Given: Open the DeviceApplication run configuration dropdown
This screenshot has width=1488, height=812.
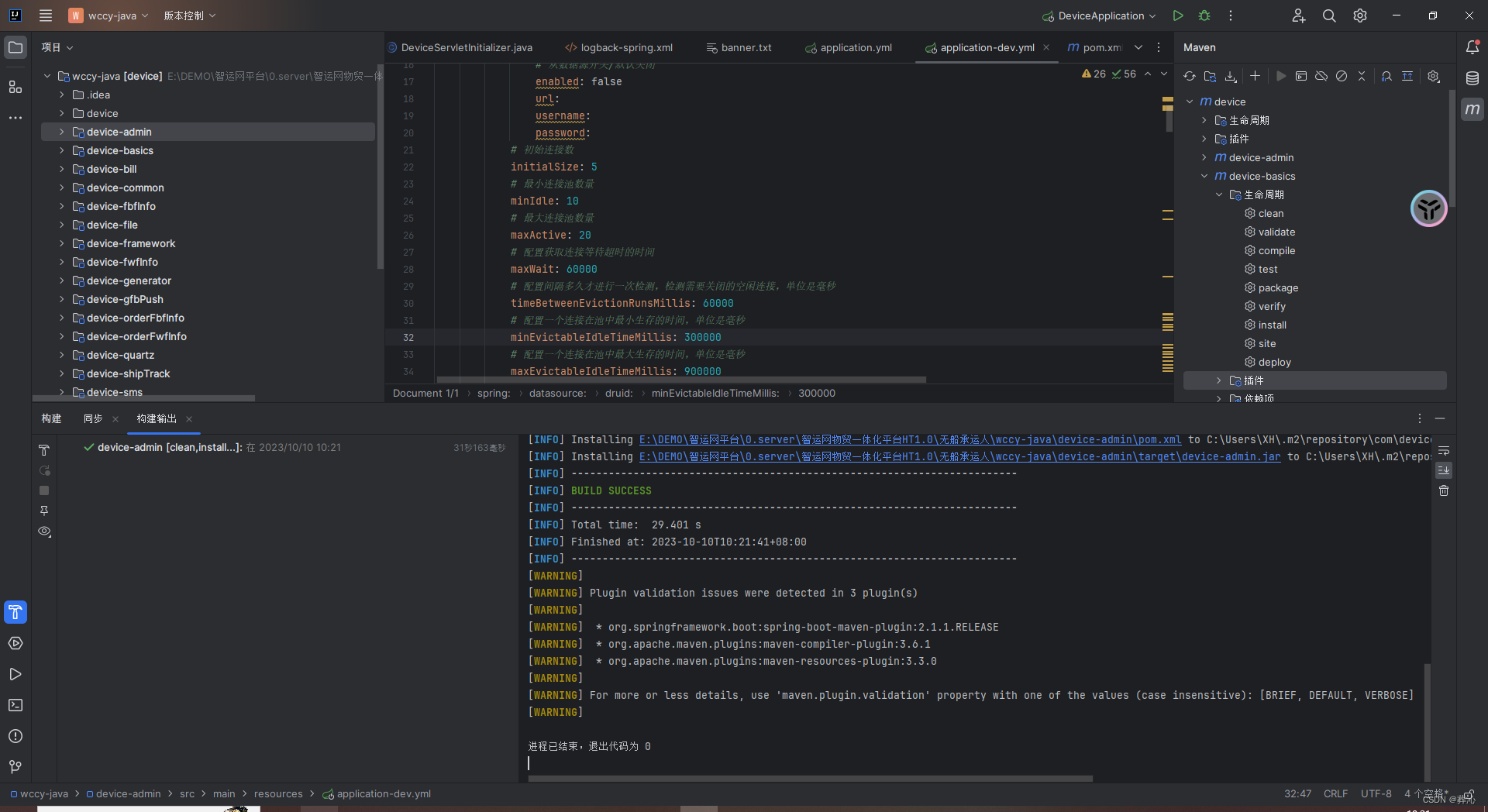Looking at the screenshot, I should (1100, 15).
